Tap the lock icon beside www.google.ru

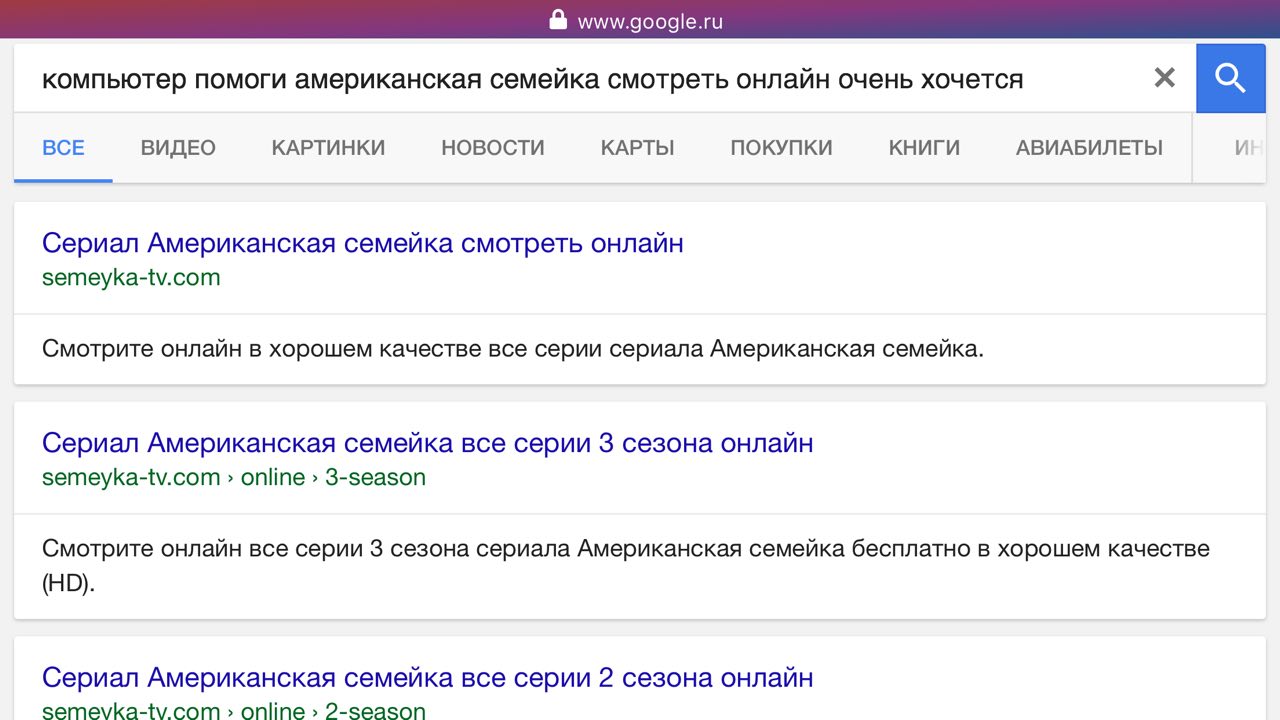point(558,20)
